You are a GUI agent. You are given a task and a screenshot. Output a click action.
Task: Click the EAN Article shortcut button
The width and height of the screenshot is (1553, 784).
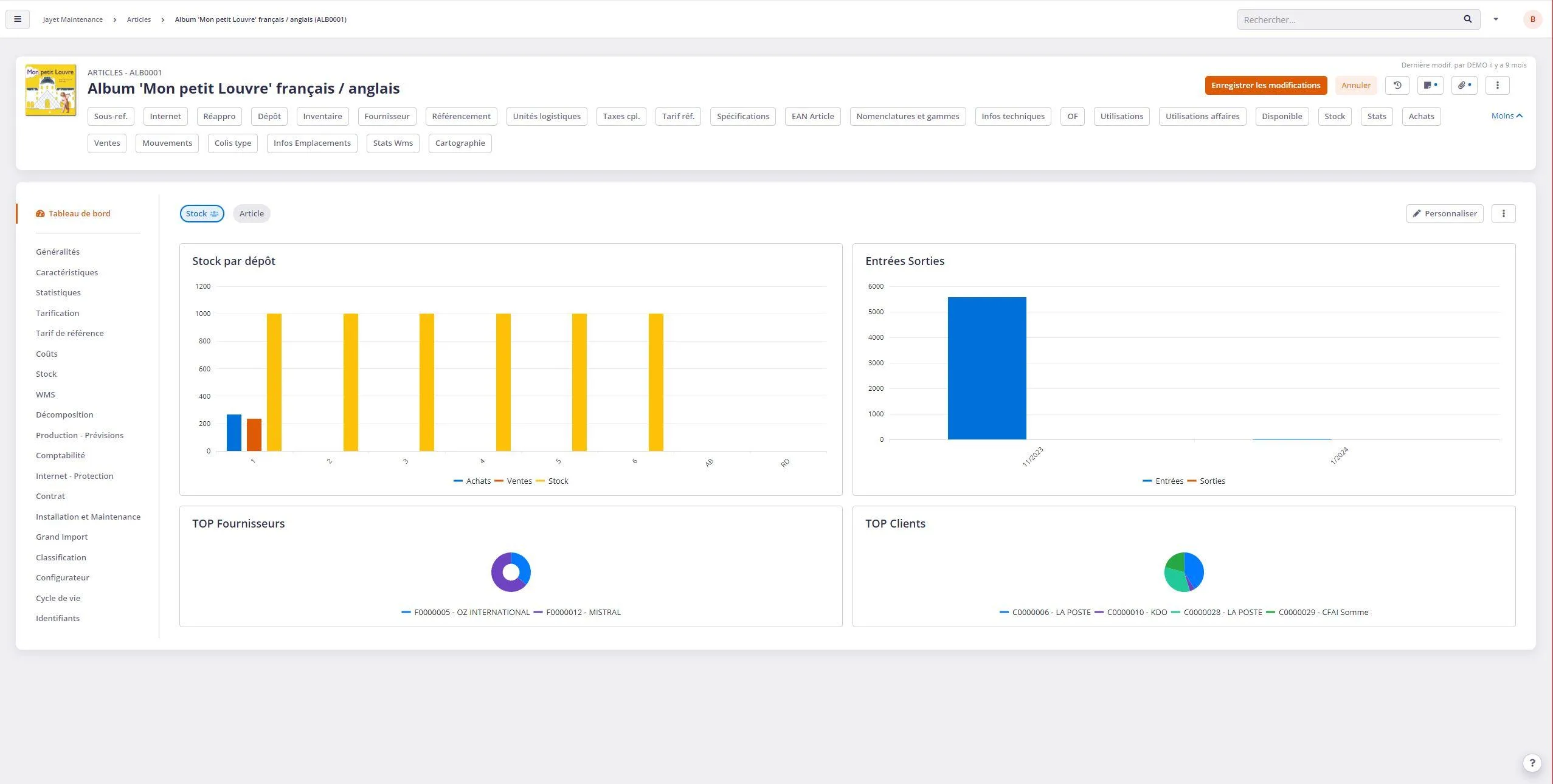[813, 116]
